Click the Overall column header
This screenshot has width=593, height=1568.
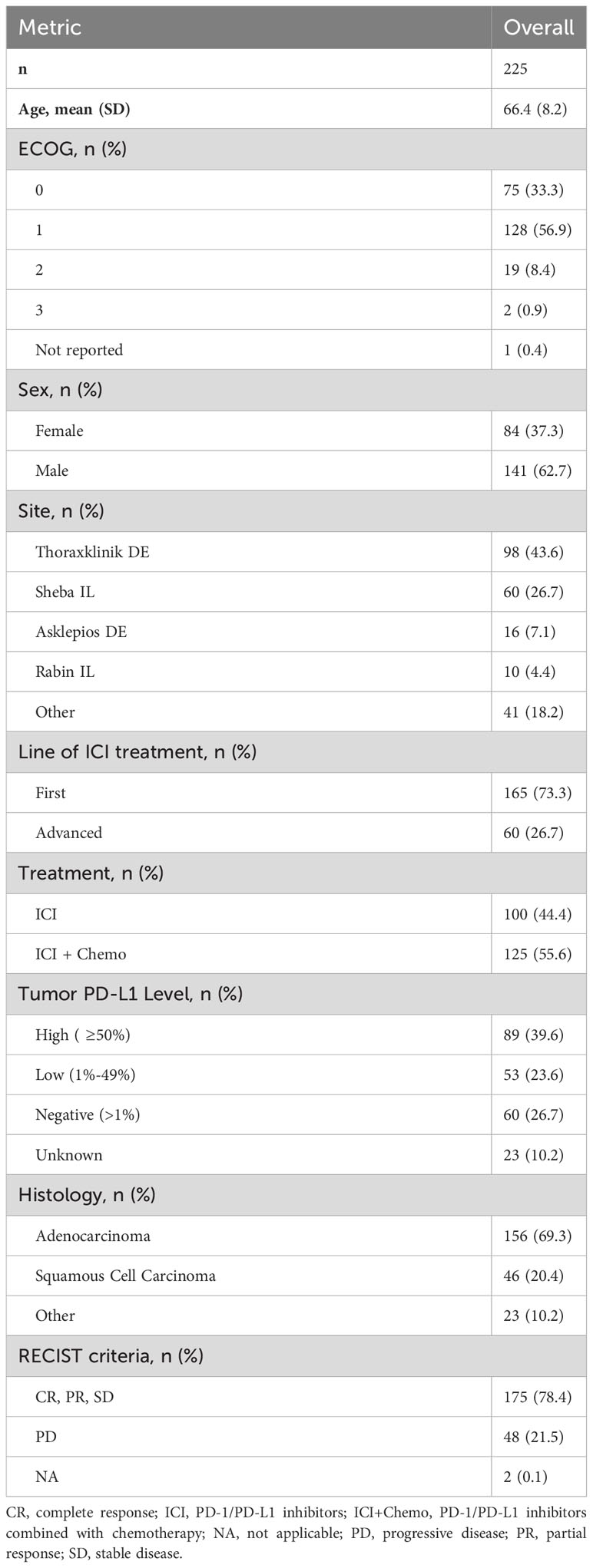(538, 28)
